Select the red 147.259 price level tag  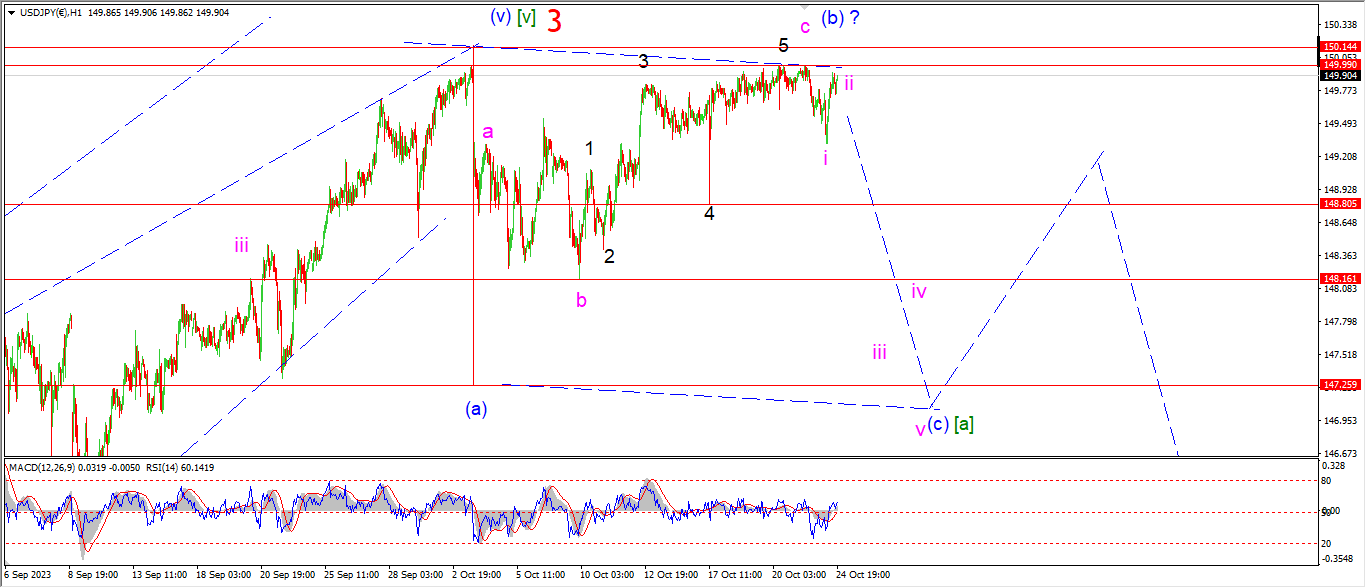(1339, 384)
